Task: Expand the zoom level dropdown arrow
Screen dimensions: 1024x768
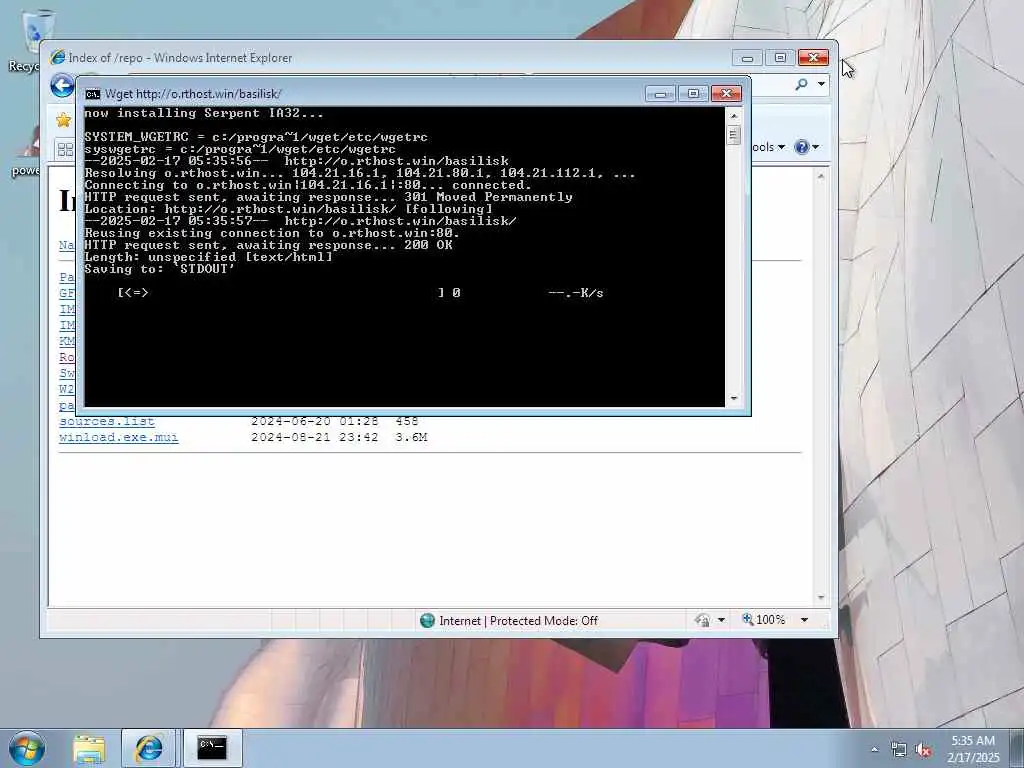Action: tap(805, 620)
